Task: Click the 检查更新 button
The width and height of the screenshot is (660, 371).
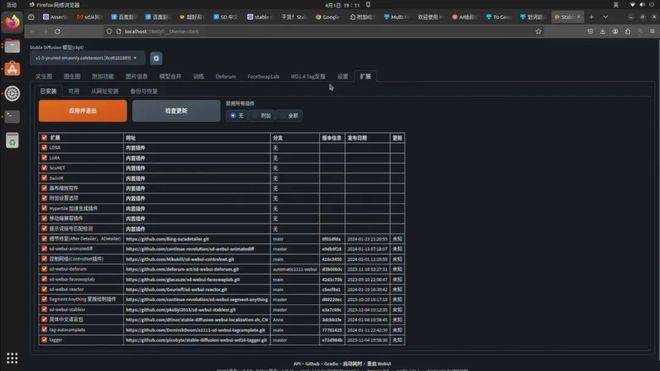Action: point(176,111)
